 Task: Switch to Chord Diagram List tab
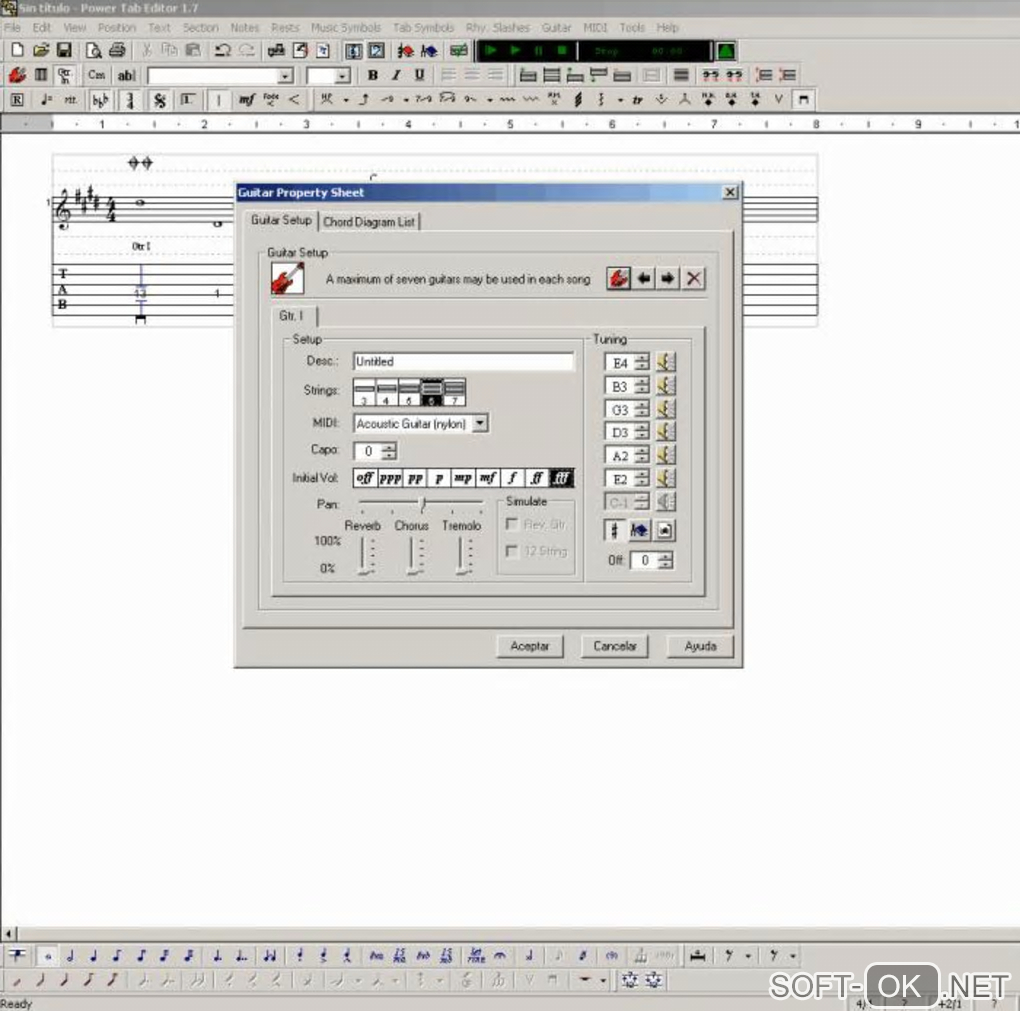[x=369, y=222]
